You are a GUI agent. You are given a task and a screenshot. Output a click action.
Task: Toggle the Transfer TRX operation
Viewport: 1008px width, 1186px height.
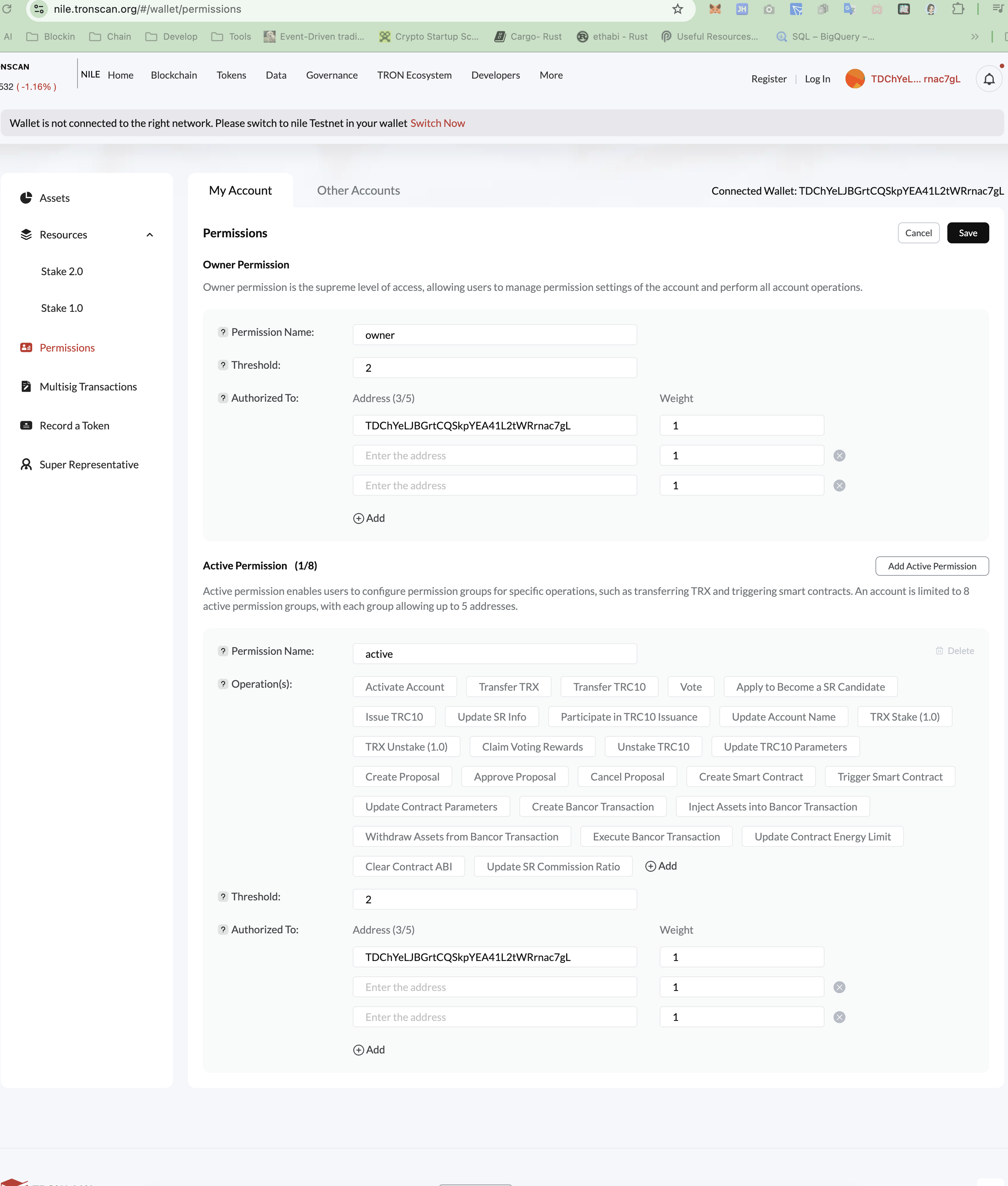508,687
